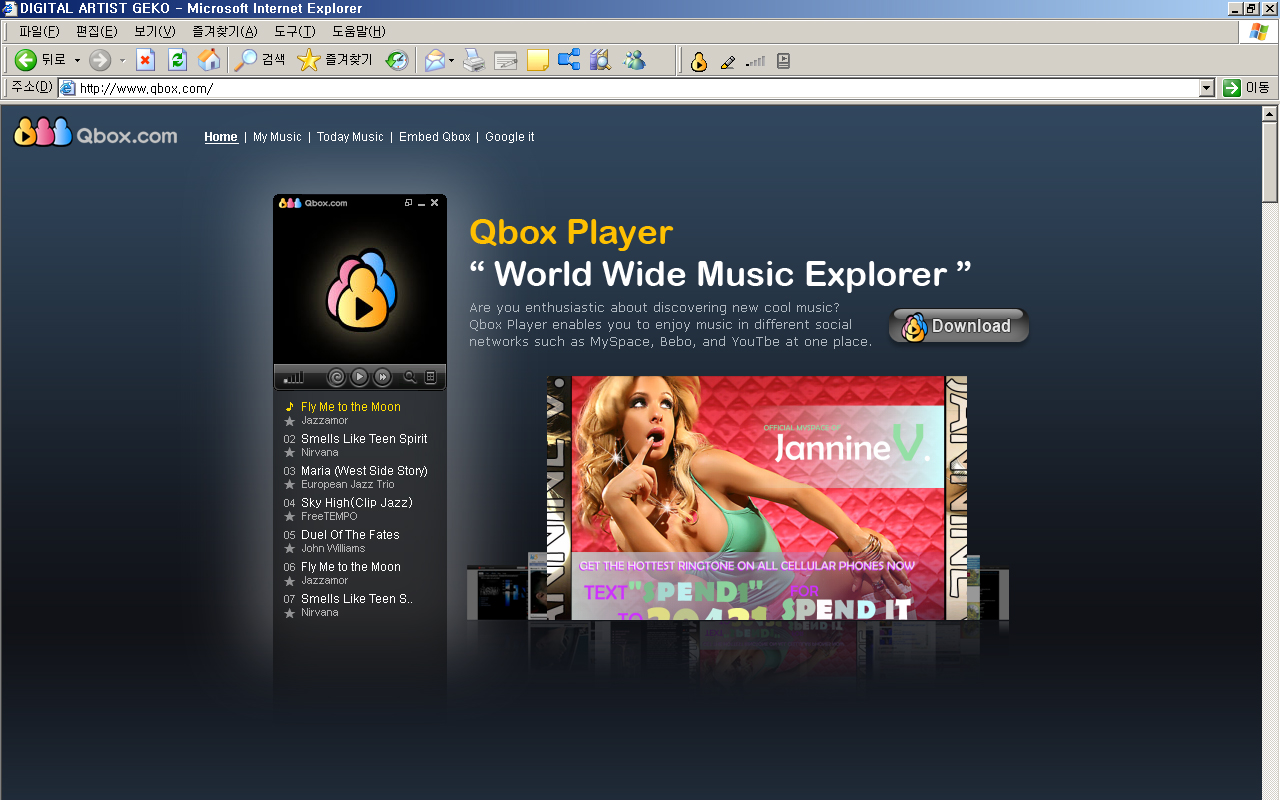Toggle the star beside John Williams
This screenshot has width=1280, height=800.
[290, 549]
